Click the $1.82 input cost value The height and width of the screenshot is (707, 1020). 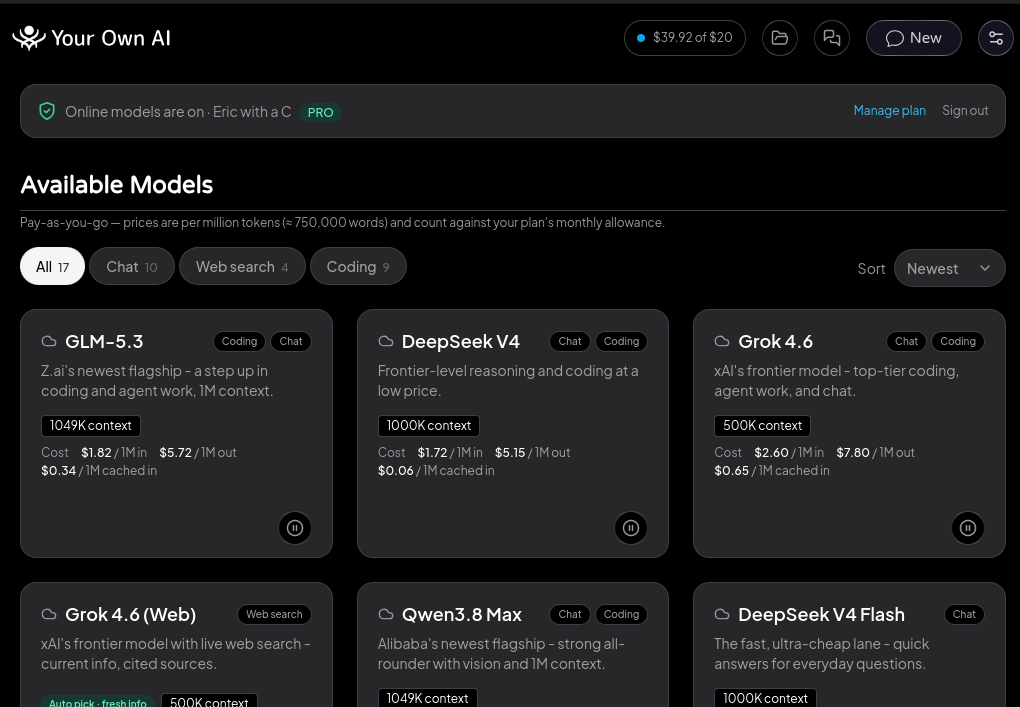click(x=96, y=452)
